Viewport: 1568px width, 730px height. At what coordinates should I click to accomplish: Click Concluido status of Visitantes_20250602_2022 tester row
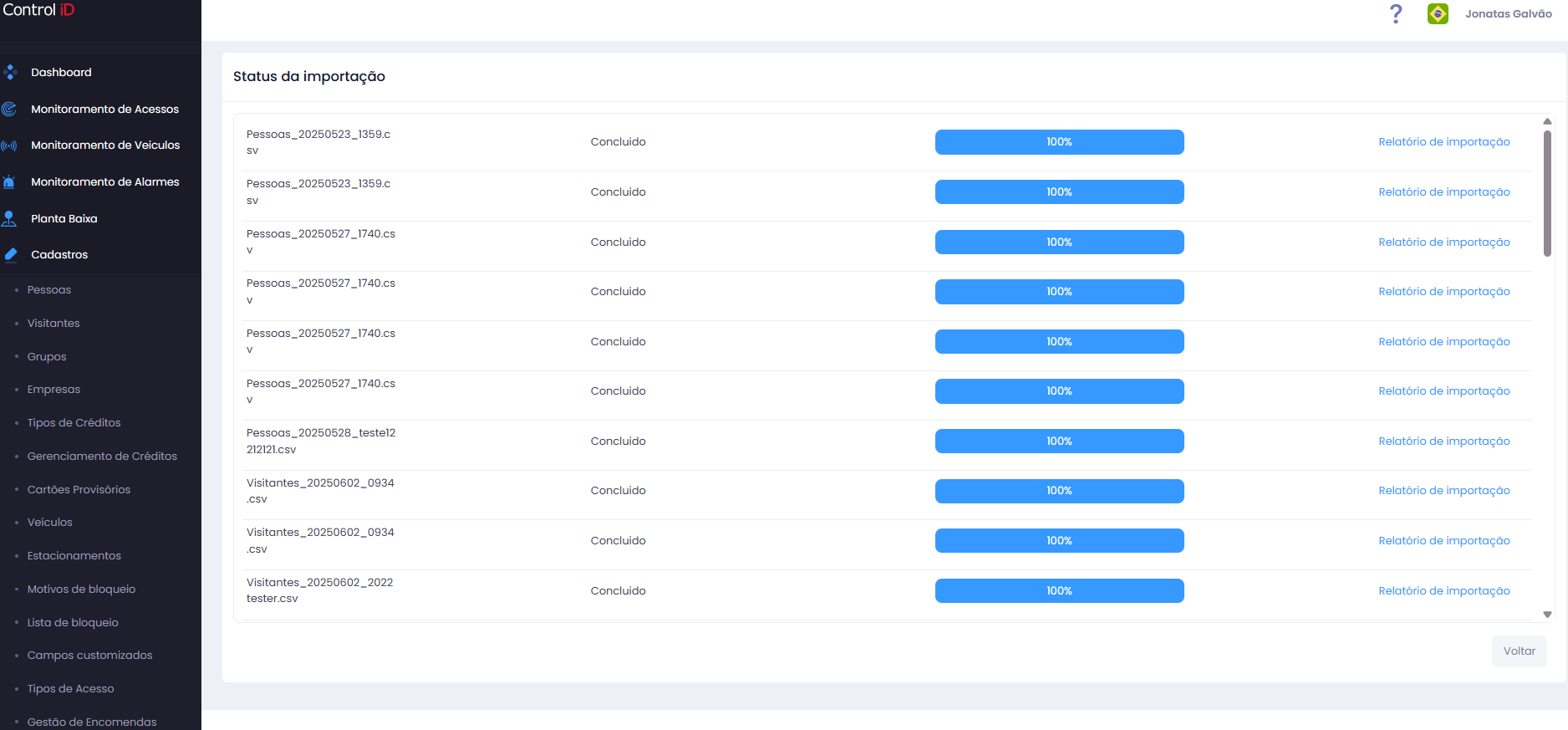tap(618, 591)
